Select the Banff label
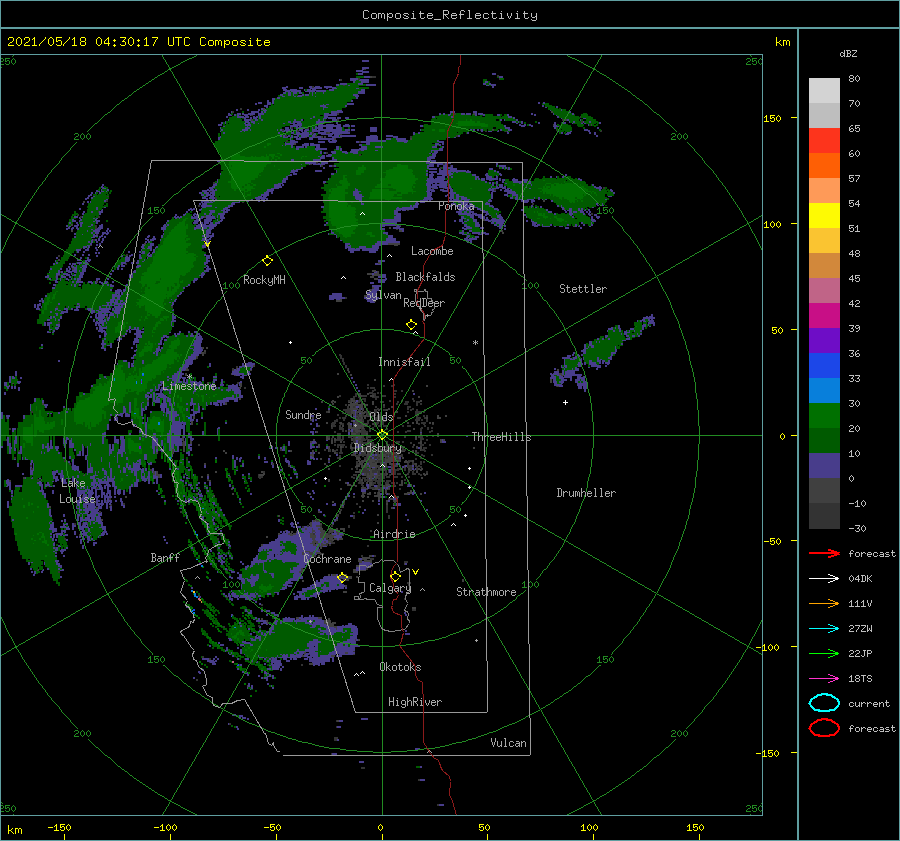 (x=165, y=557)
